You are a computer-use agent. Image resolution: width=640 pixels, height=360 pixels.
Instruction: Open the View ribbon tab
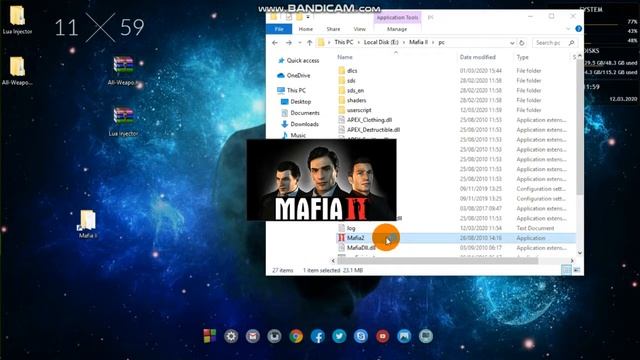(x=360, y=29)
